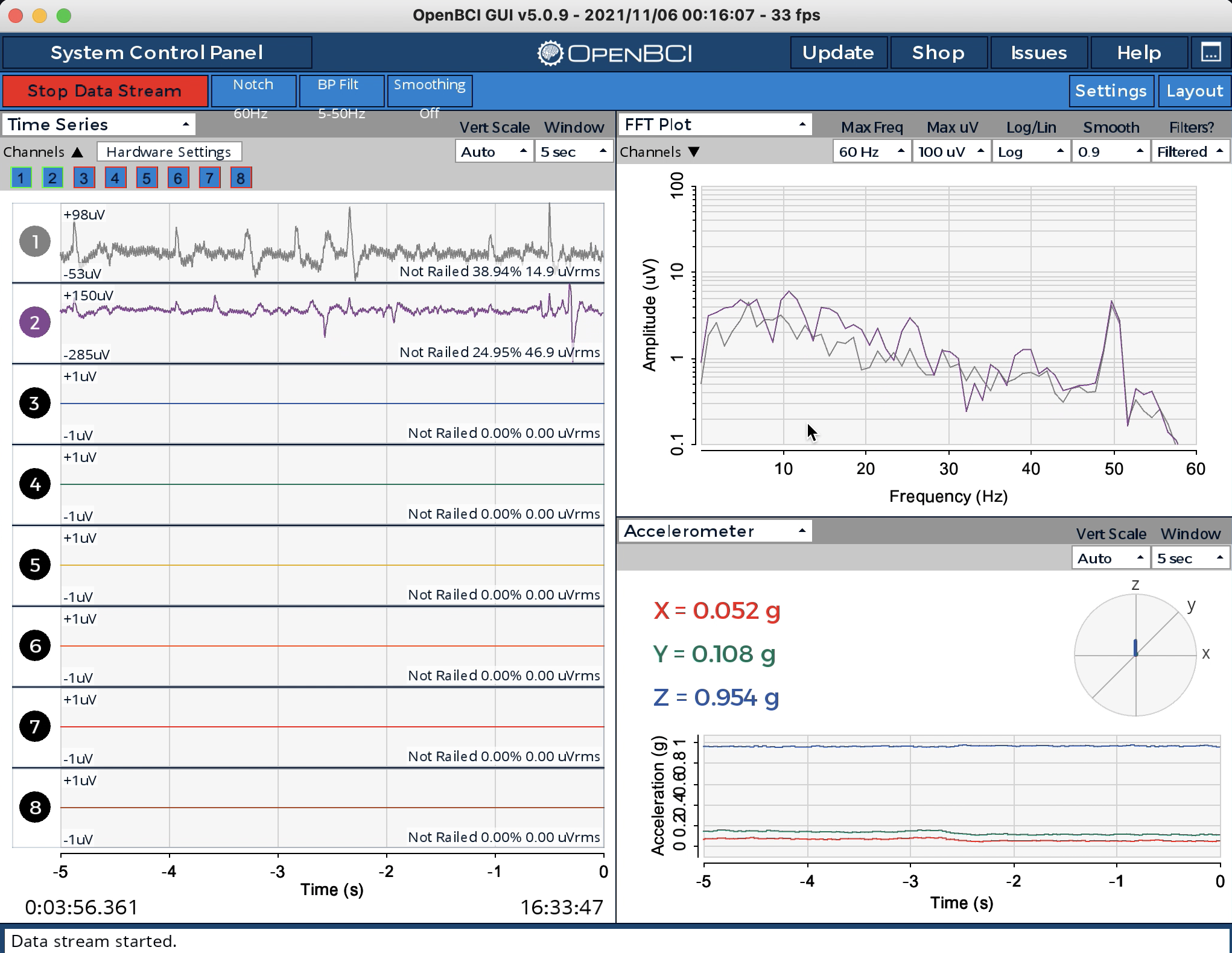
Task: Open the console window icon beside Help
Action: tap(1211, 53)
